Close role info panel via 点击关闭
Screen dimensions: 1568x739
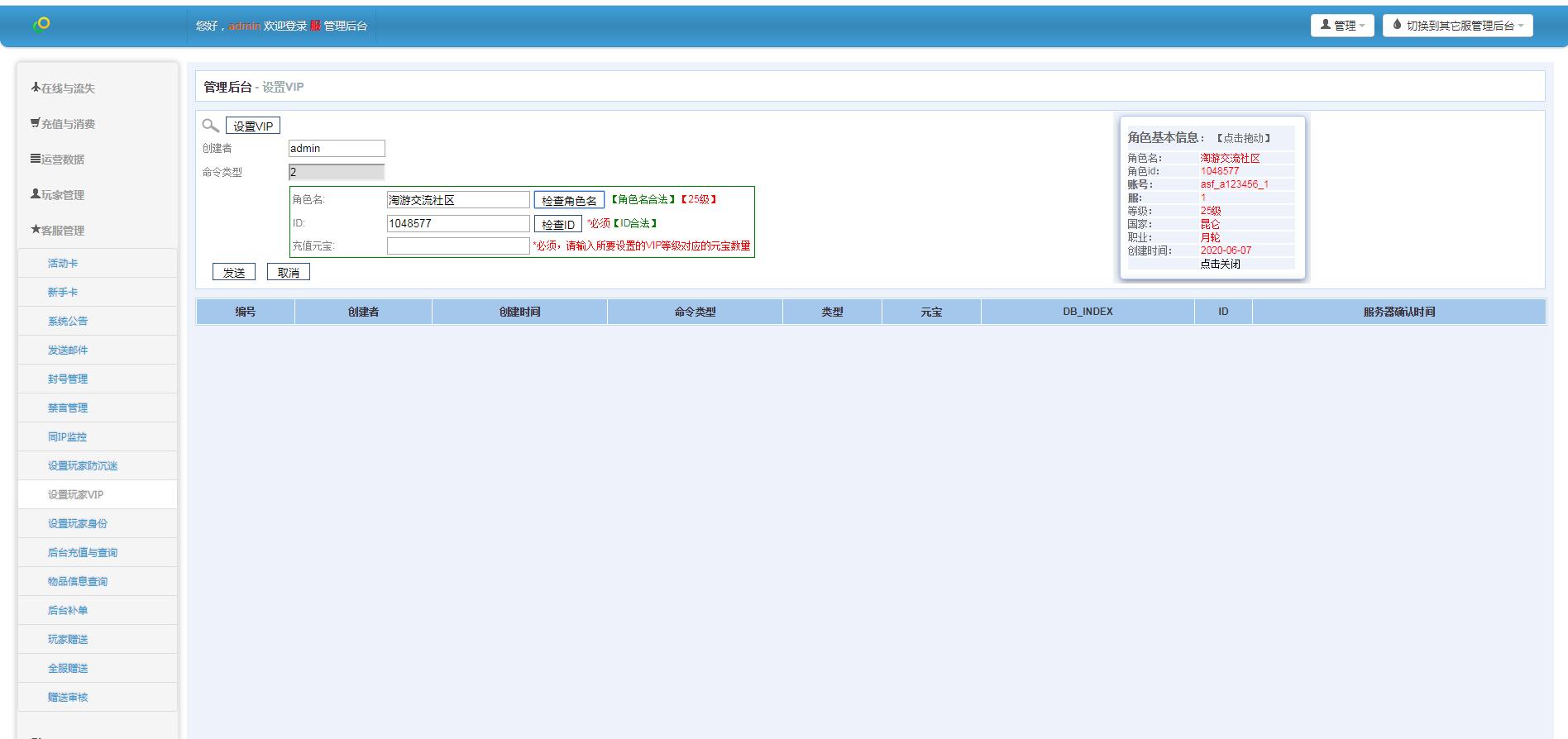1220,264
